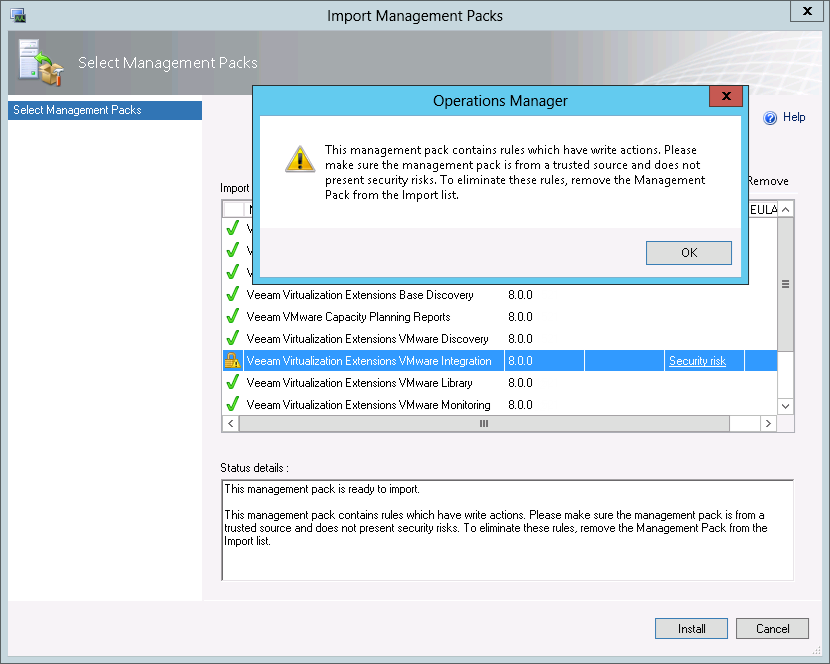Open the Security risk link
Screen dimensions: 830x664
(697, 361)
